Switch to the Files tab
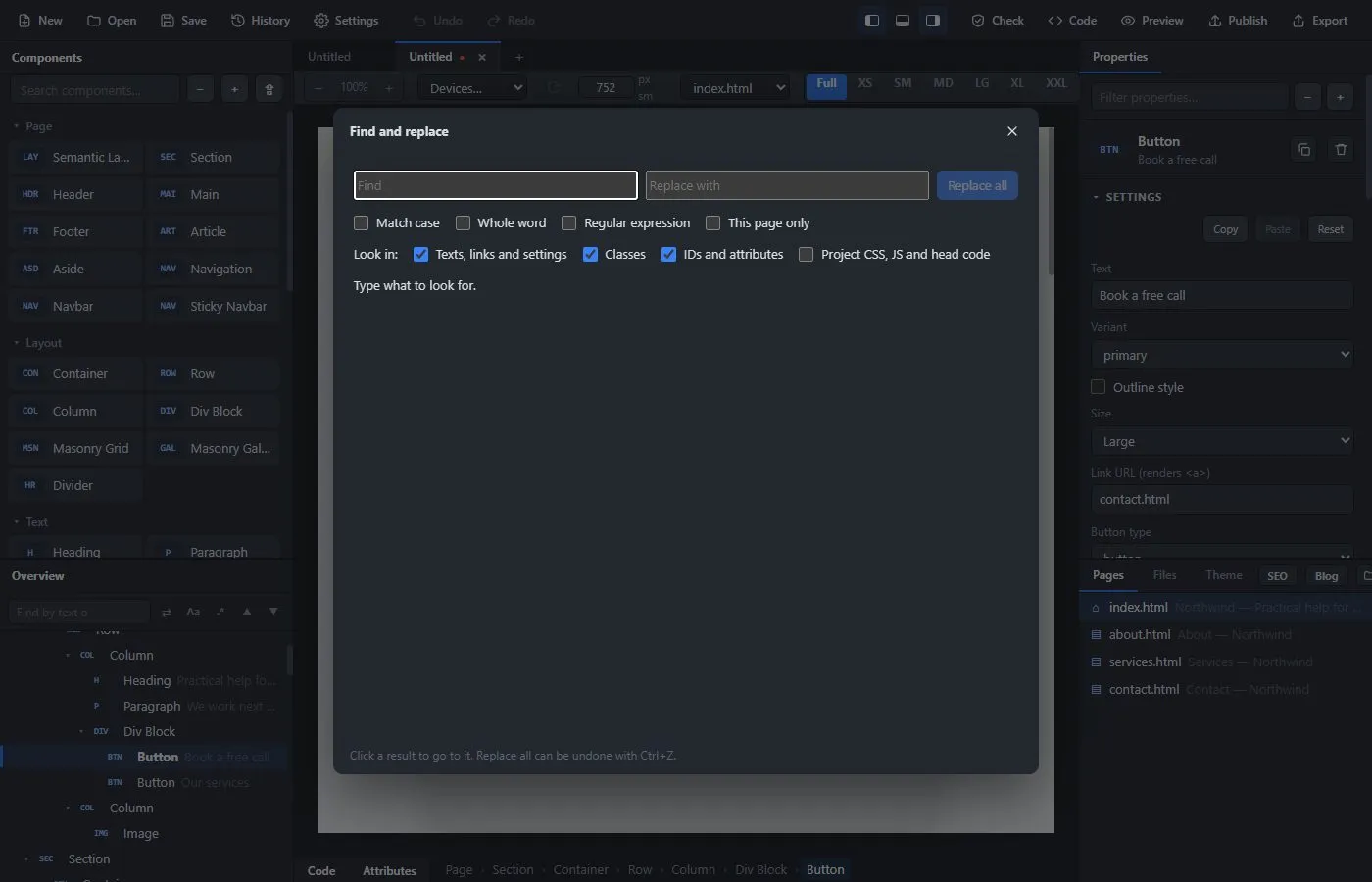This screenshot has height=882, width=1372. pyautogui.click(x=1164, y=575)
